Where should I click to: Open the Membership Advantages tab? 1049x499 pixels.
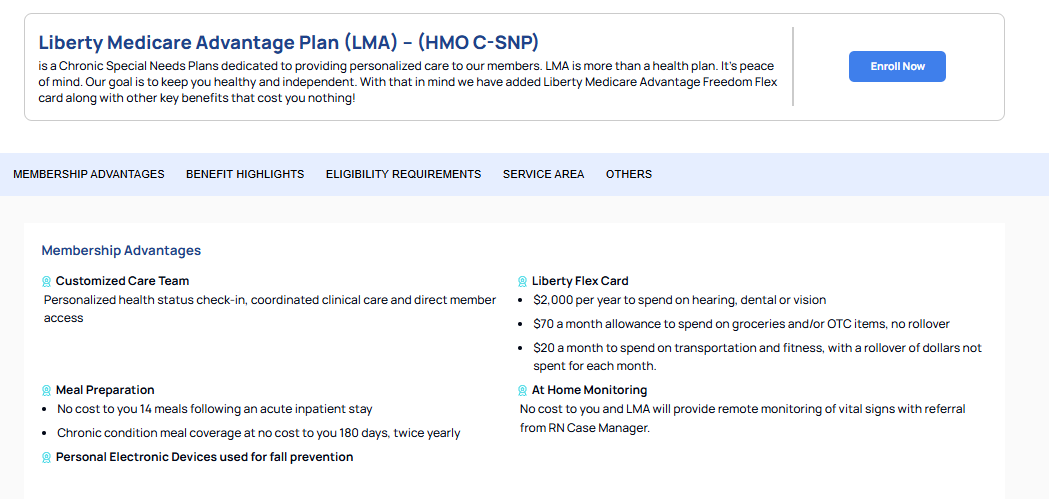89,174
